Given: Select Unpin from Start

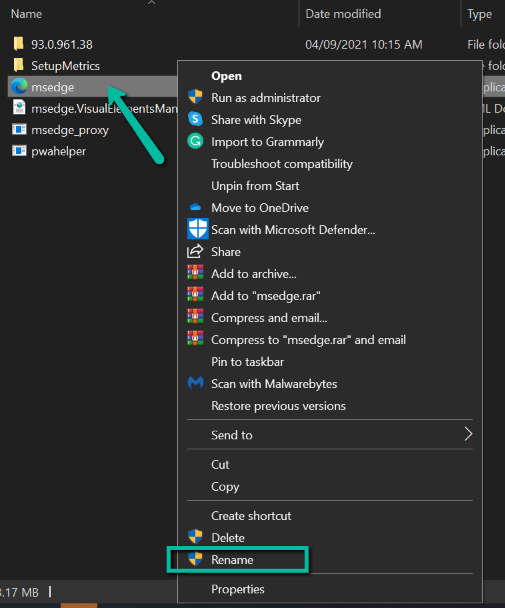Looking at the screenshot, I should (255, 186).
